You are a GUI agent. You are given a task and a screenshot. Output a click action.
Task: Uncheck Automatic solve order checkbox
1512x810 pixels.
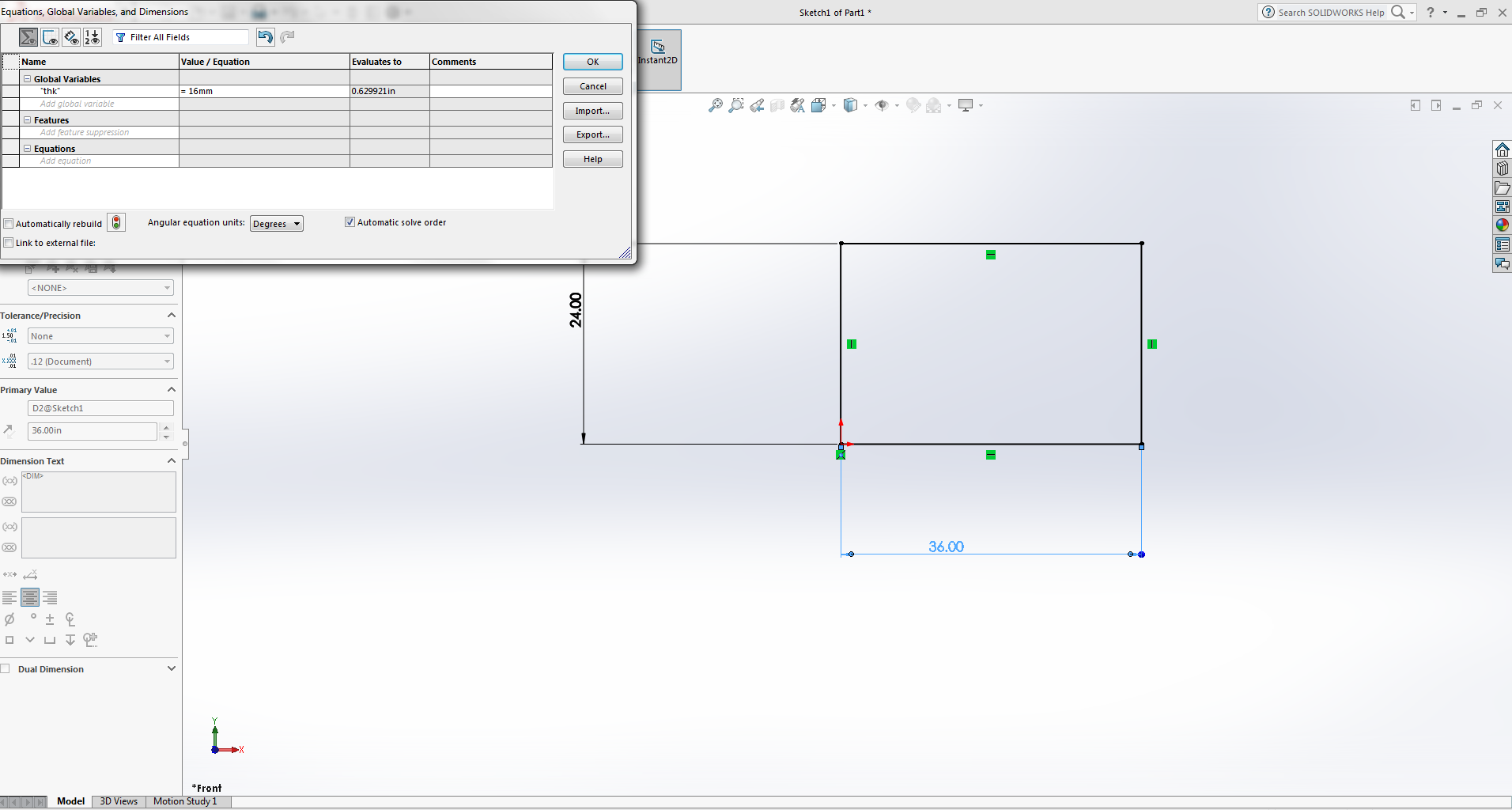(350, 222)
